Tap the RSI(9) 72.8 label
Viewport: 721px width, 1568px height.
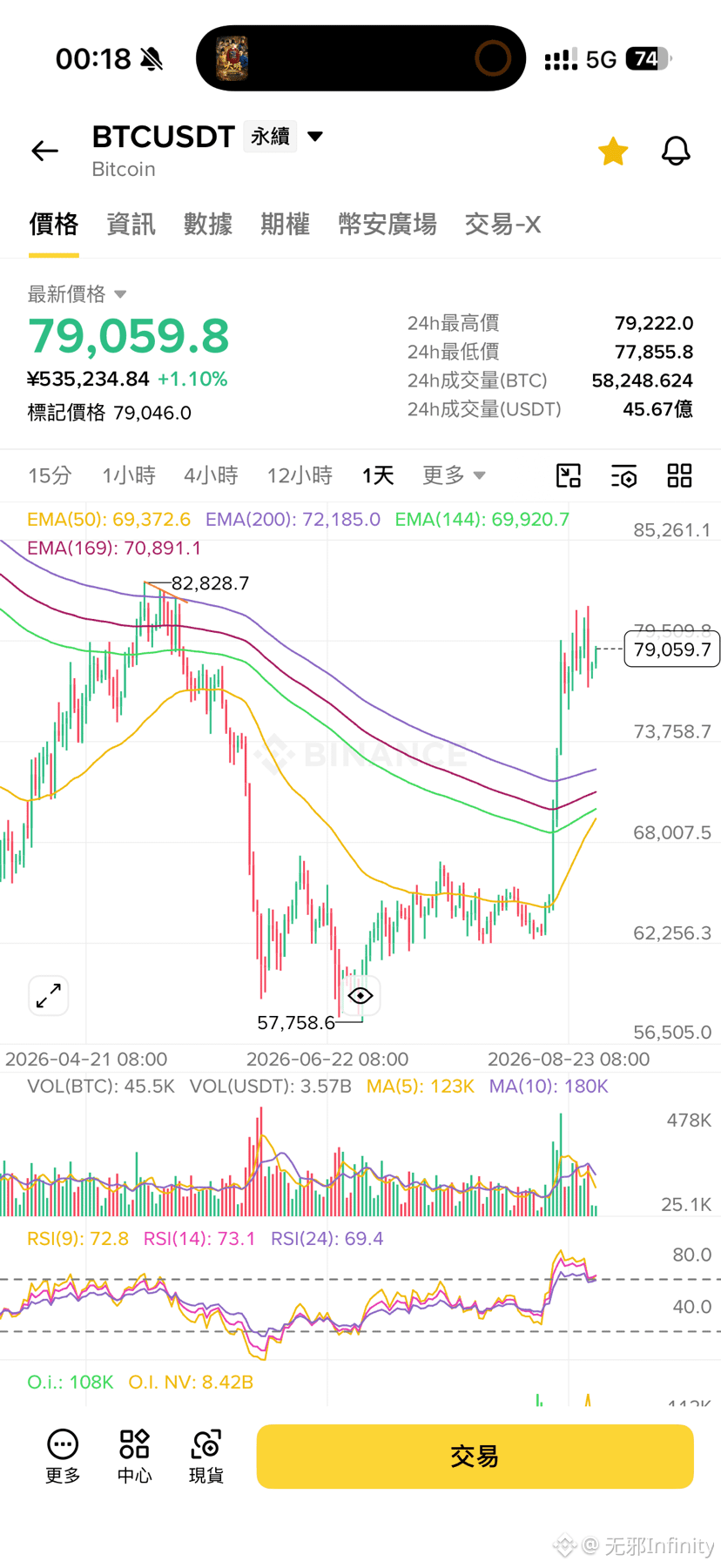click(x=77, y=1239)
